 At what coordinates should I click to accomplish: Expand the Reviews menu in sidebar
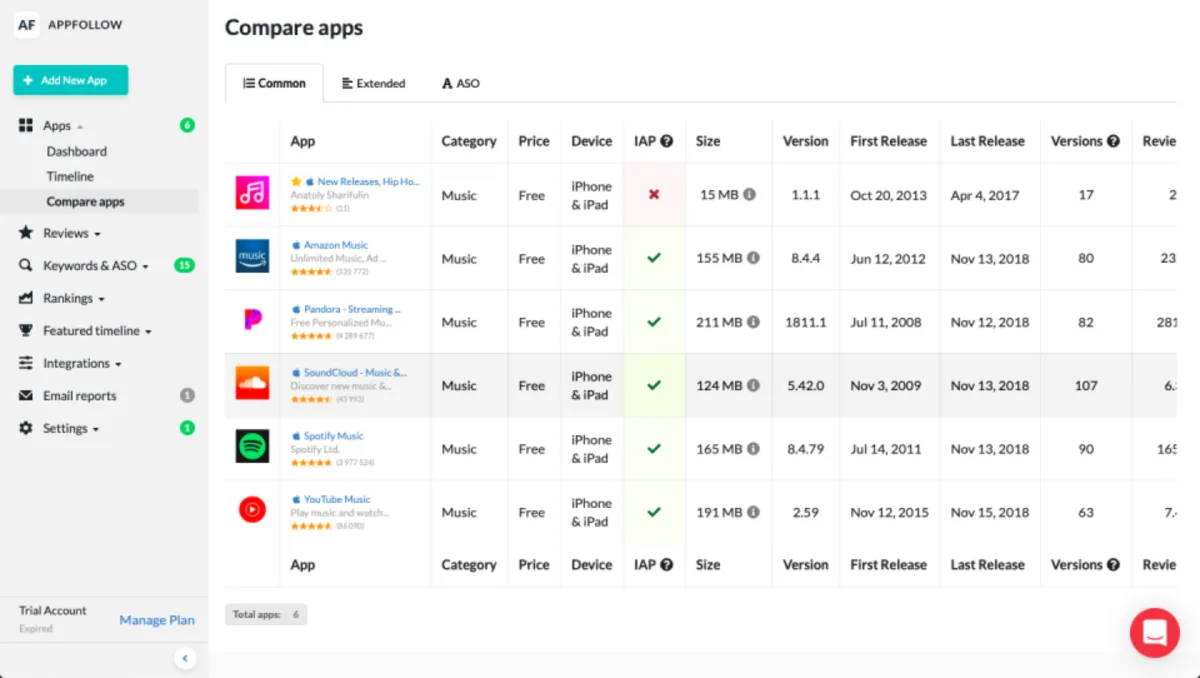click(71, 233)
